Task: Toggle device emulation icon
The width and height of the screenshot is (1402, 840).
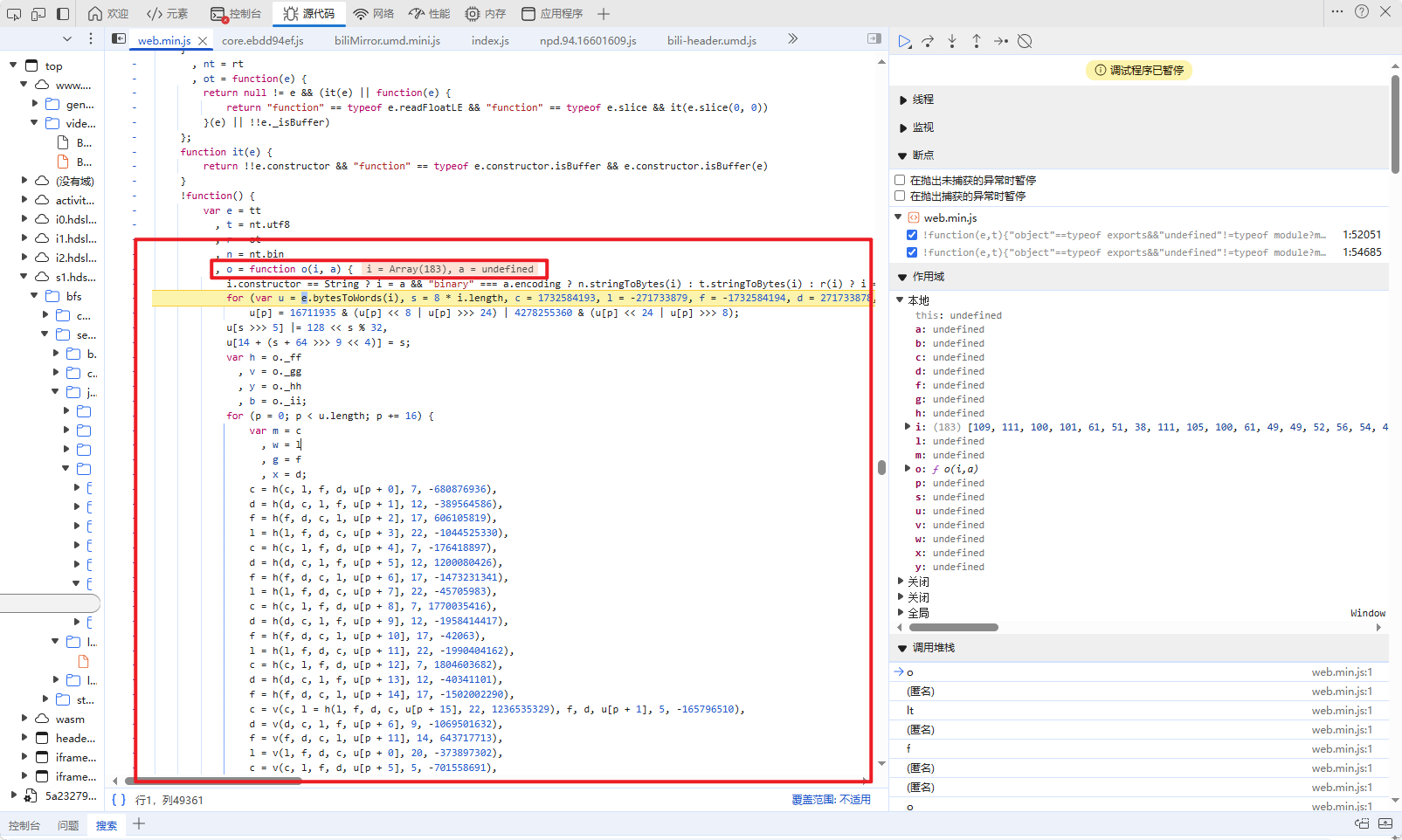Action: (x=38, y=14)
